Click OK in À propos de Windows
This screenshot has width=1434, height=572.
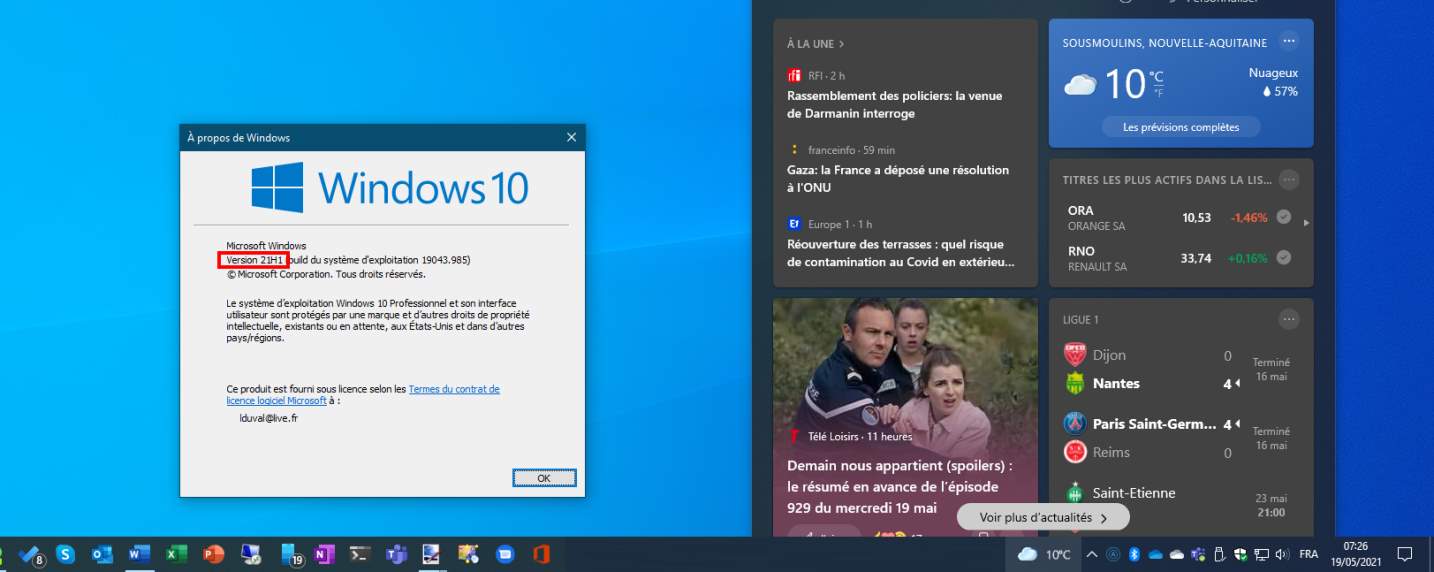click(x=544, y=478)
